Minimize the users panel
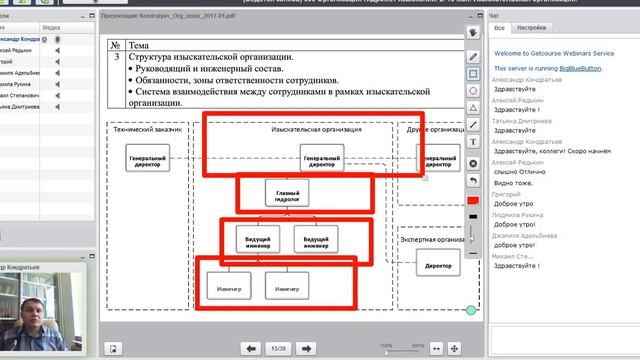Image resolution: width=640 pixels, height=360 pixels. (x=82, y=16)
